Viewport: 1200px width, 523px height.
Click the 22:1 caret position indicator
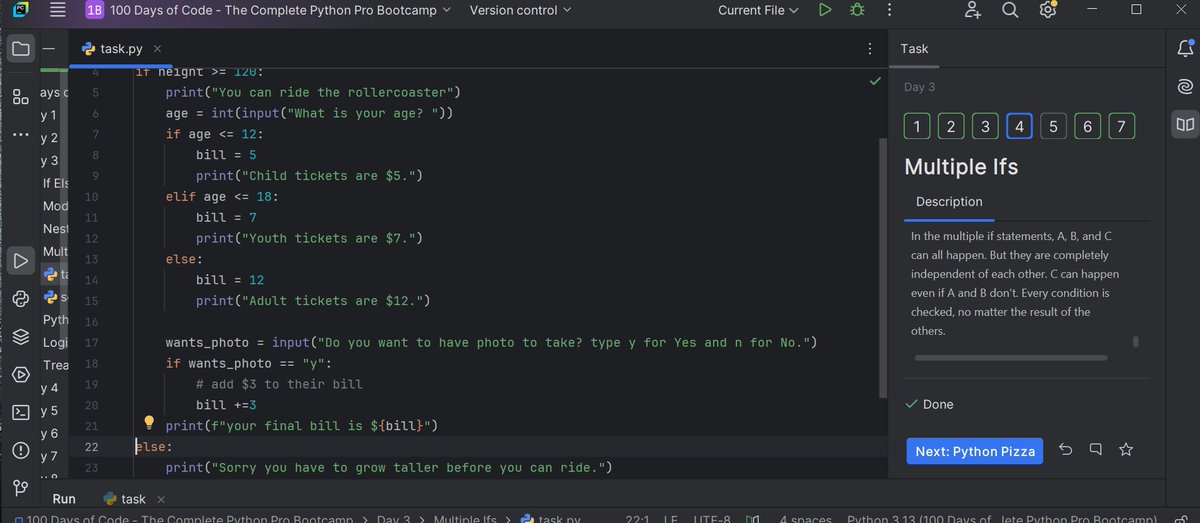click(639, 519)
